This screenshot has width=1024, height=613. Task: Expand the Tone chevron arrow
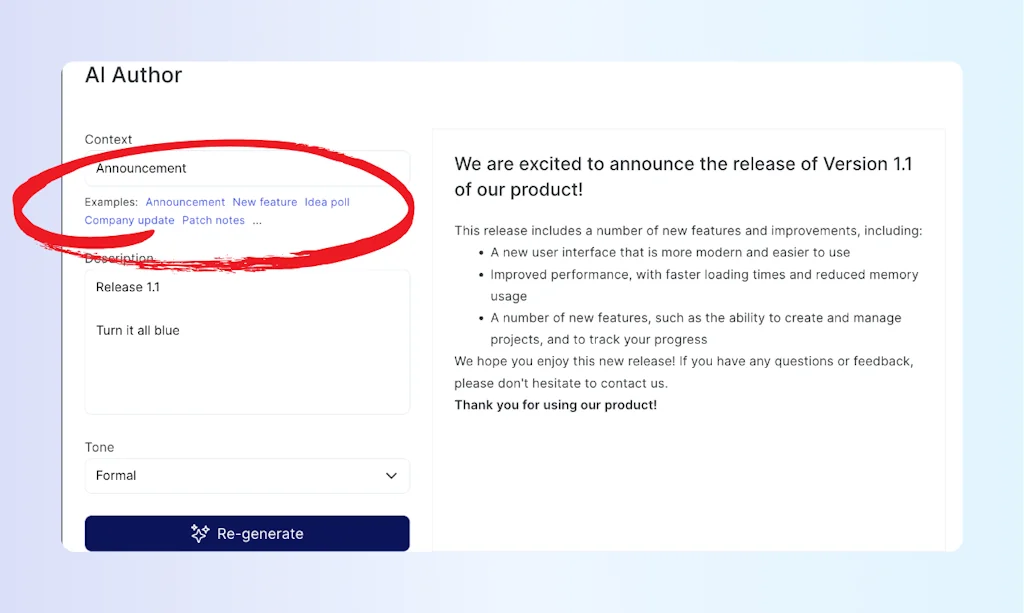click(392, 476)
